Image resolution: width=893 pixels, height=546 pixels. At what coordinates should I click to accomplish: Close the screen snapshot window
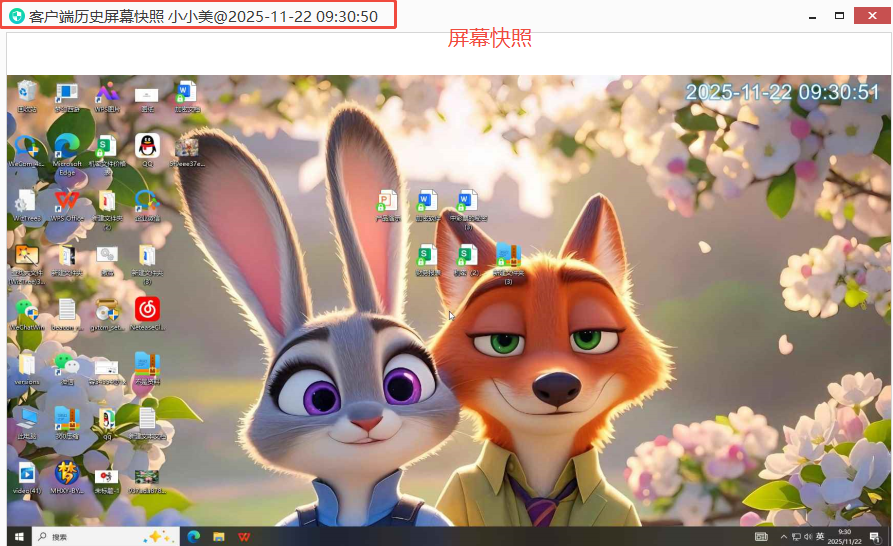[872, 15]
